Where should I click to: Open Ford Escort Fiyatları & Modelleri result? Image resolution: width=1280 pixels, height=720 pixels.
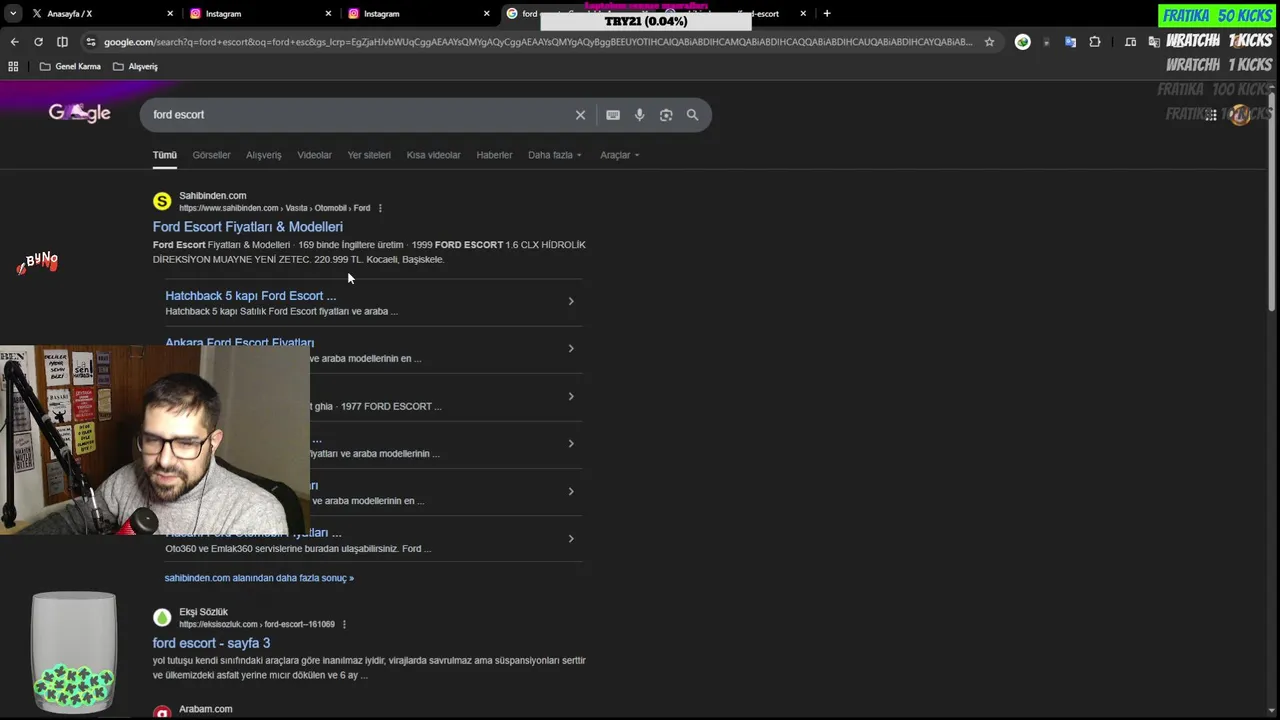pyautogui.click(x=248, y=227)
